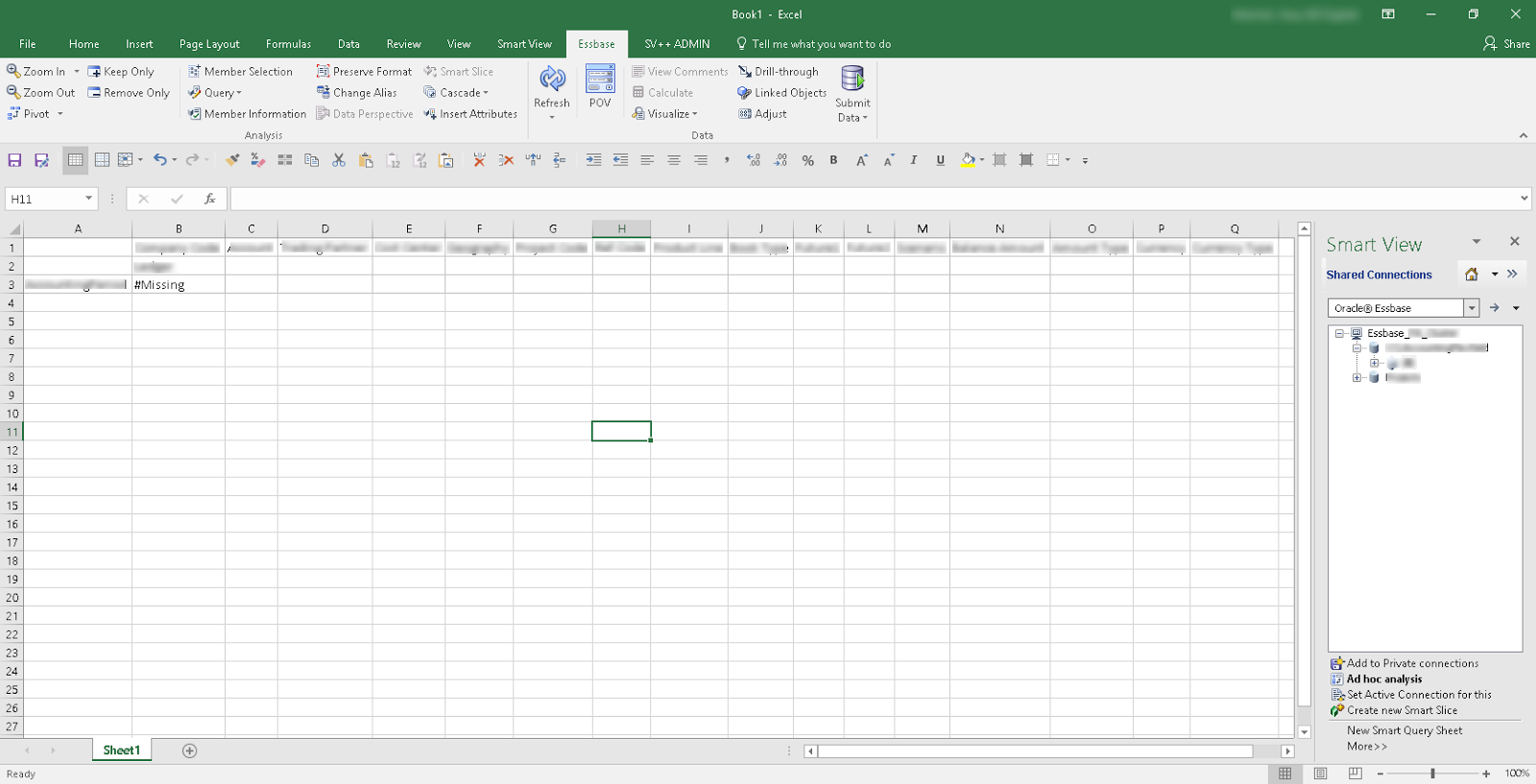Click the Cut scissors icon in toolbar

point(339,160)
